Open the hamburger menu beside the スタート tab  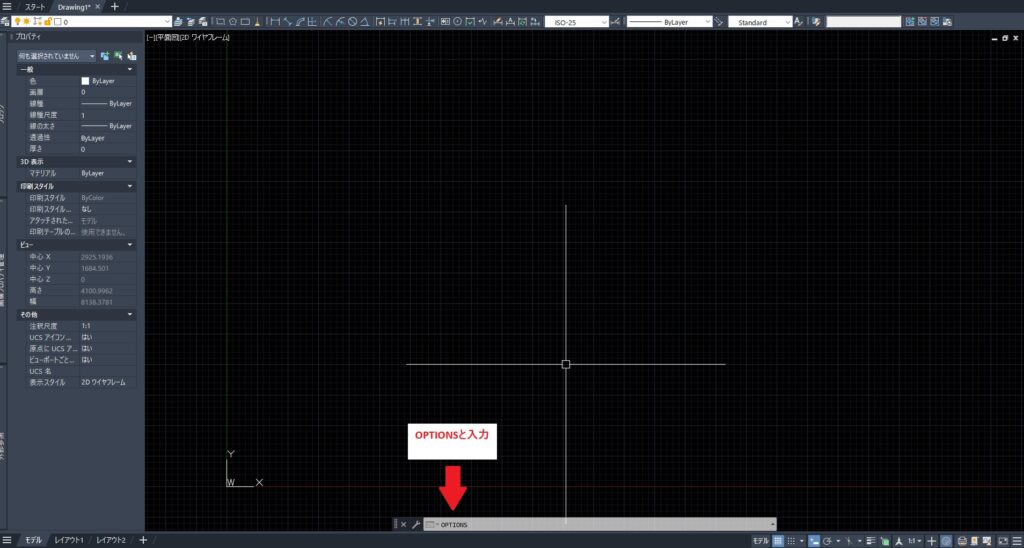[x=9, y=6]
